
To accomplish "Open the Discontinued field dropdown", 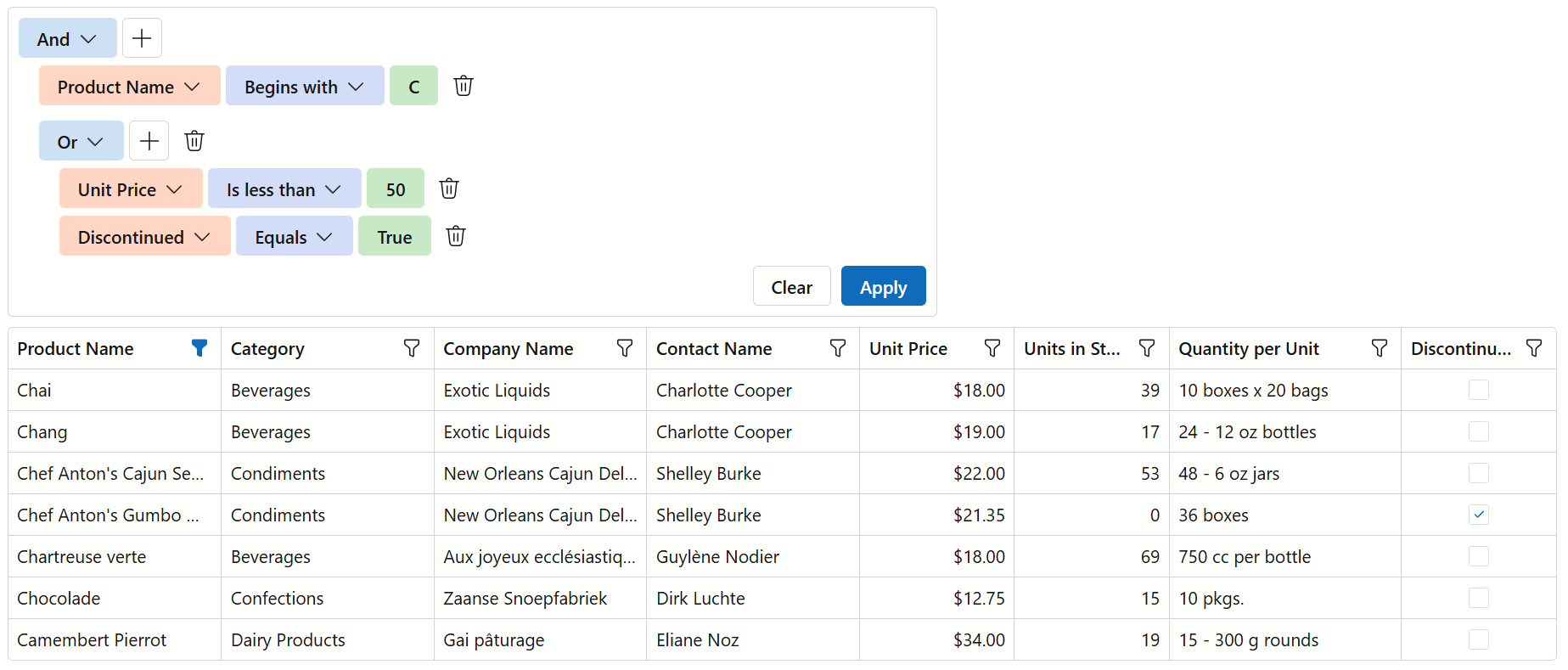I will coord(145,236).
